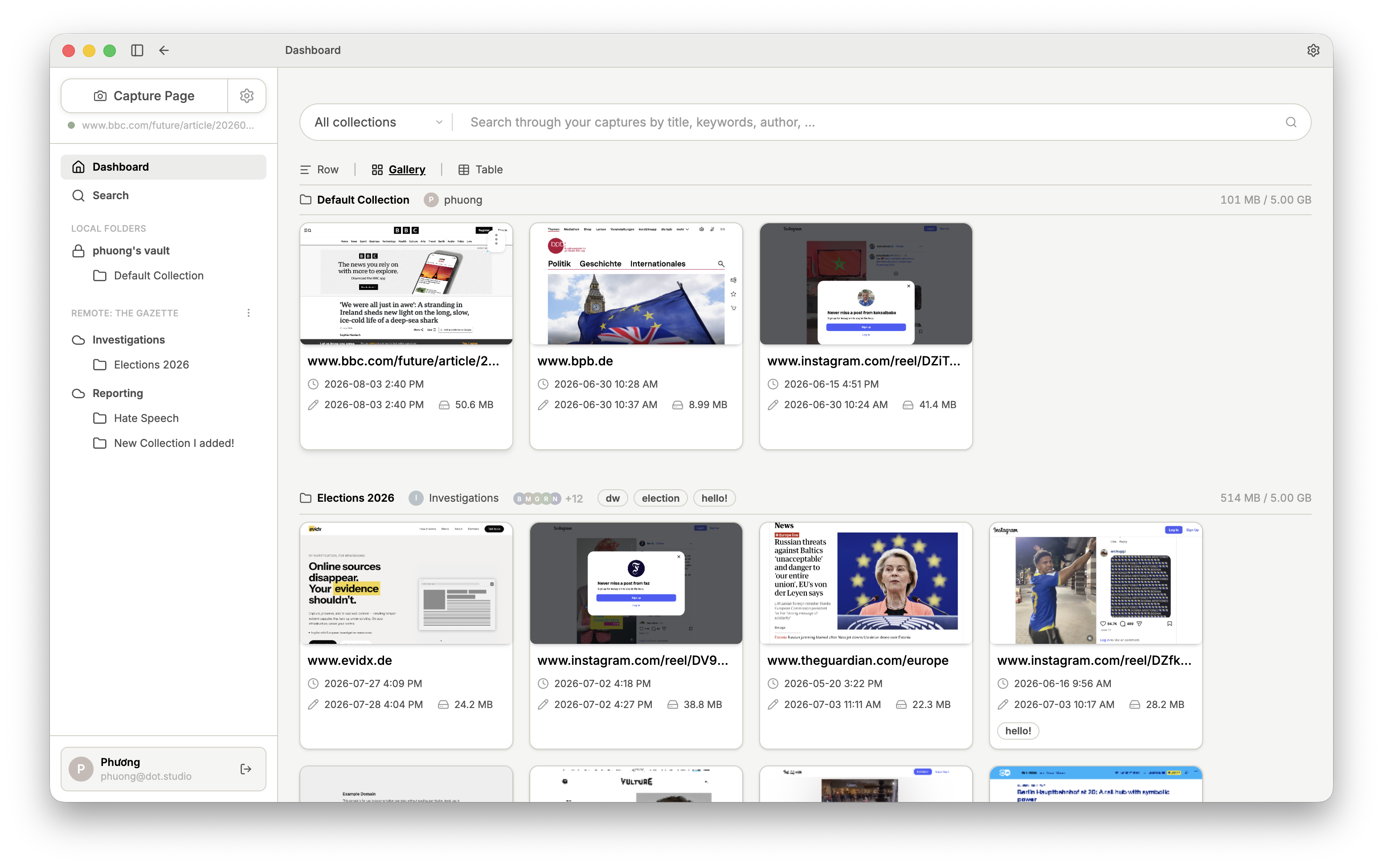Click the folder icon beside Elections 2026 heading
The image size is (1383, 868).
click(x=306, y=498)
